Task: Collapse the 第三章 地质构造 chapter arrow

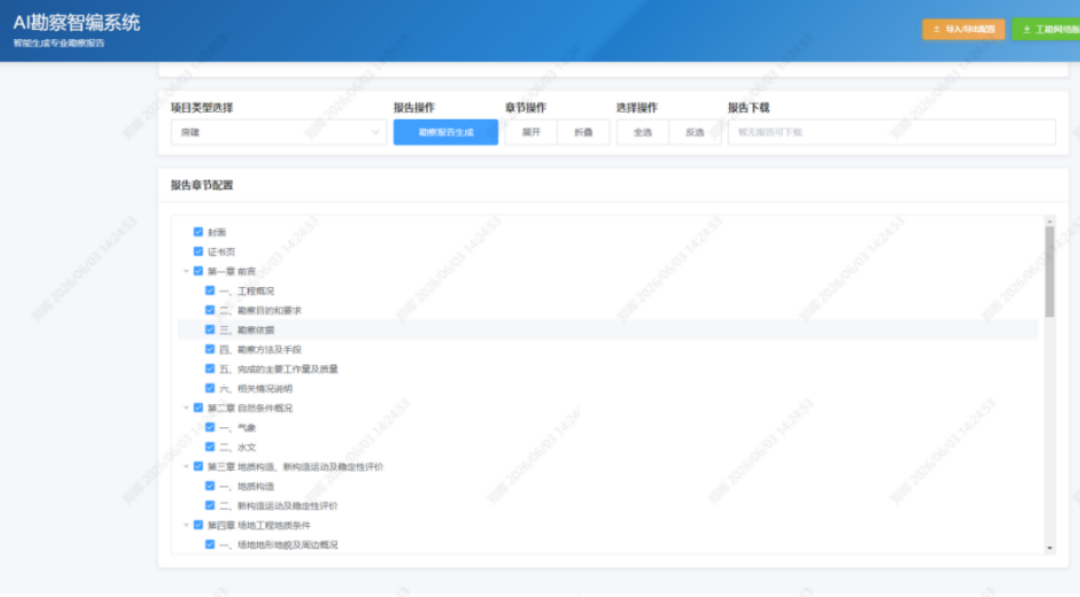Action: coord(186,467)
